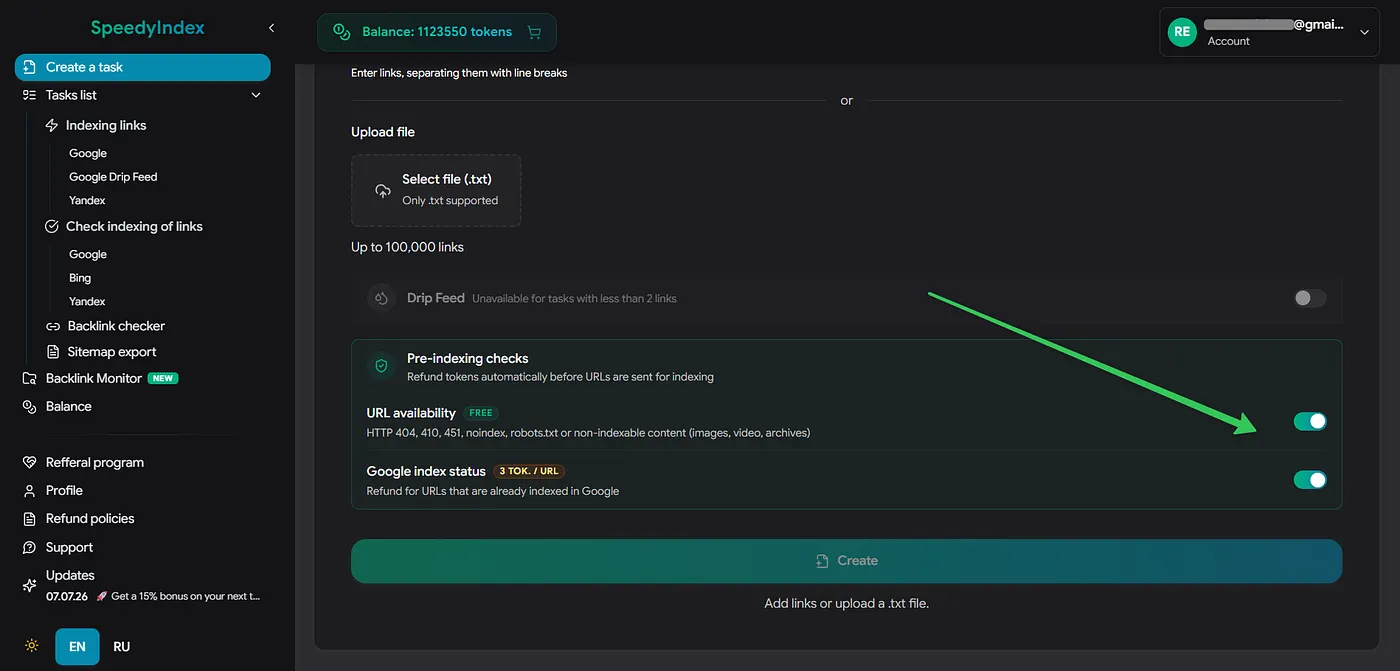Open Refferal program link
Image resolution: width=1400 pixels, height=671 pixels.
[x=95, y=463]
